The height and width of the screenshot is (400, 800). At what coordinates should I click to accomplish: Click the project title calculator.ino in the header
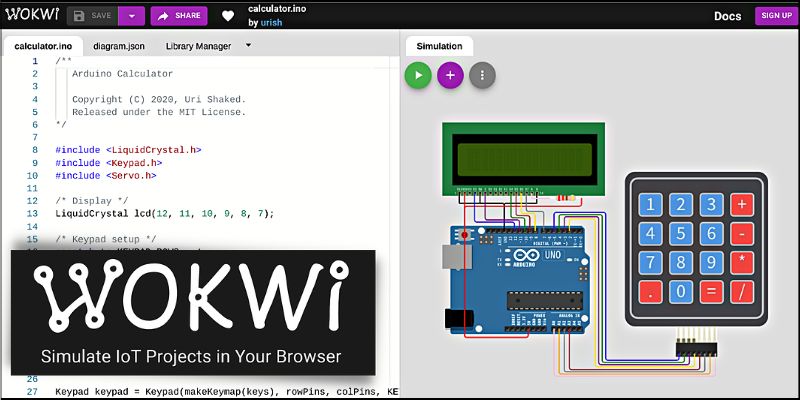[277, 9]
